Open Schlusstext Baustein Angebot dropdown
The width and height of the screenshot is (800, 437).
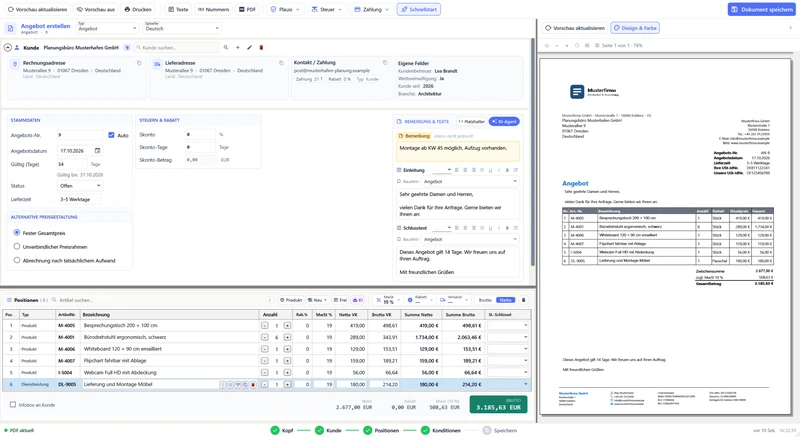[x=470, y=239]
